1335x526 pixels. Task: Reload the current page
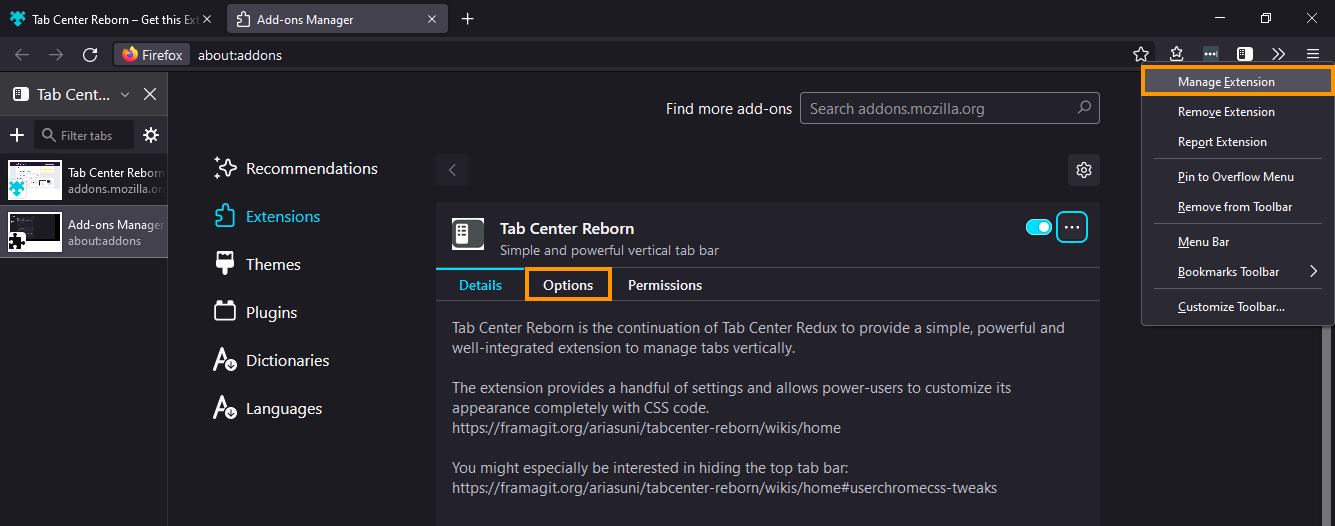pos(90,55)
